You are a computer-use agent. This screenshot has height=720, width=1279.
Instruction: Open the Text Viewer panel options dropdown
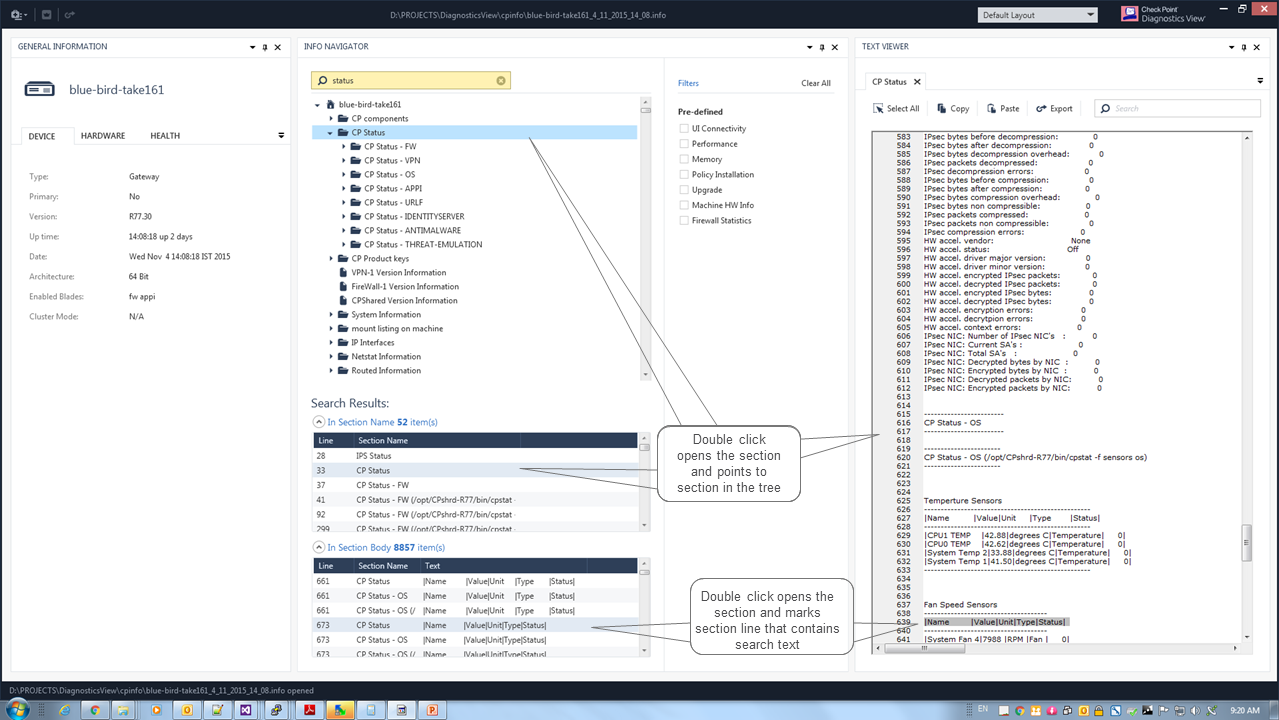(1234, 47)
